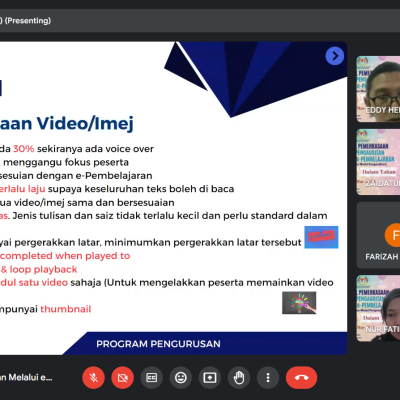The width and height of the screenshot is (400, 400).
Task: Click the red 'completed when played to' text
Action: click(65, 256)
